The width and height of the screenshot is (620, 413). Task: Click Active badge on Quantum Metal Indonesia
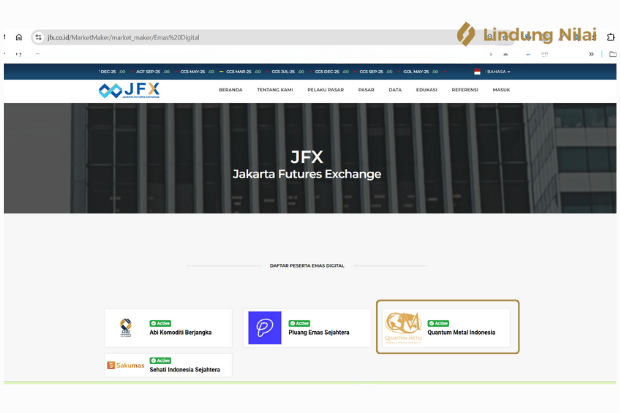point(438,323)
